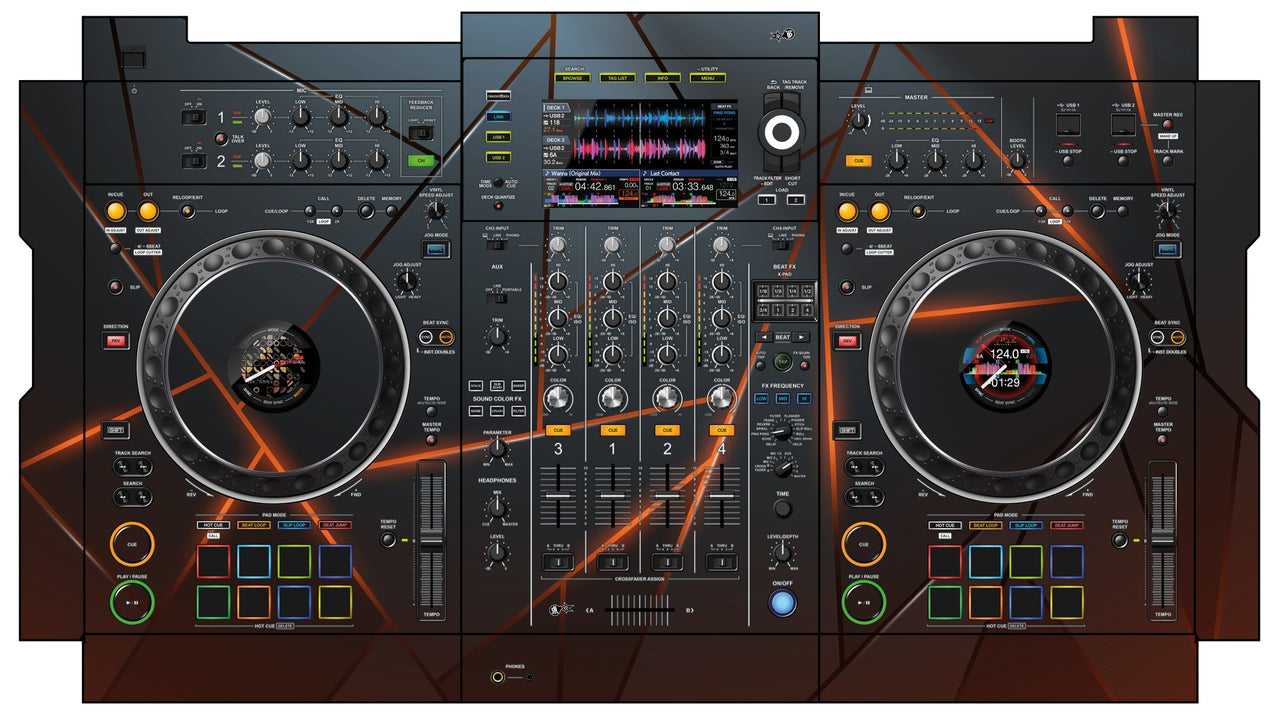Hit the DECK QUANTIZE button
The width and height of the screenshot is (1280, 717).
click(x=497, y=208)
